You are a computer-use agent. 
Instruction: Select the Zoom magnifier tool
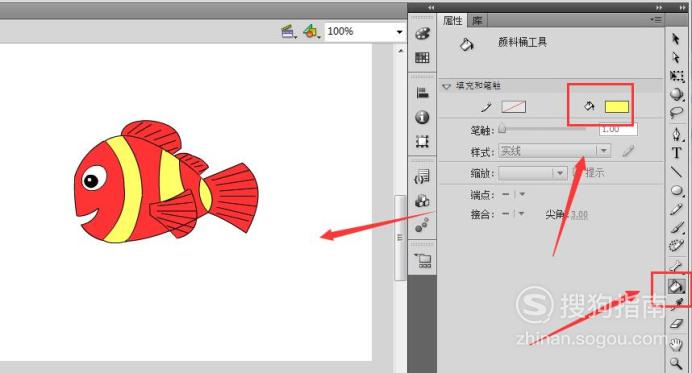pos(676,363)
